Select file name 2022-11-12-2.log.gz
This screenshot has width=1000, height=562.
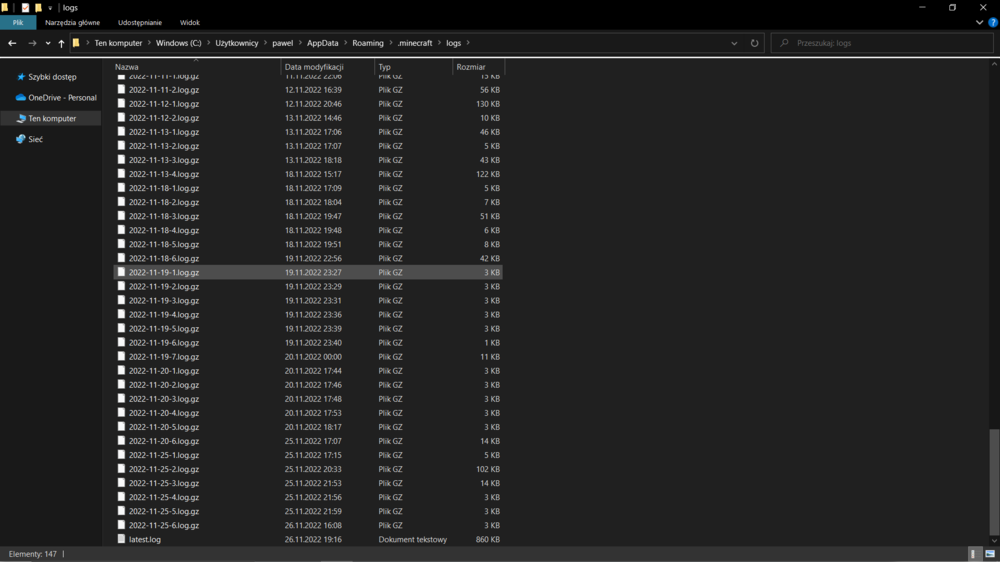point(164,118)
